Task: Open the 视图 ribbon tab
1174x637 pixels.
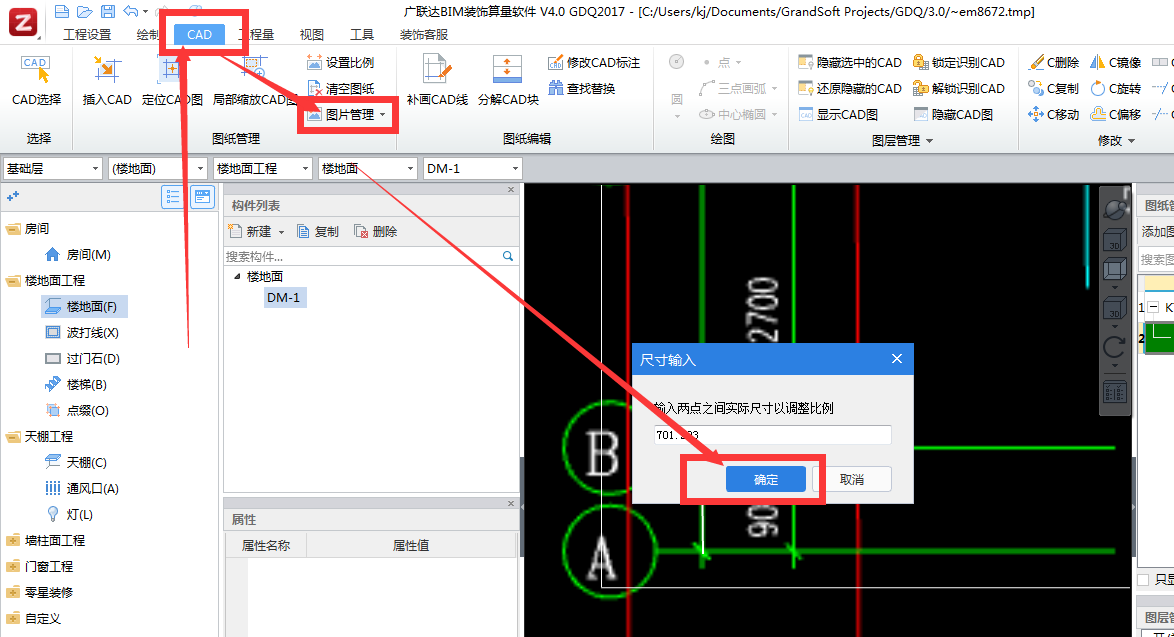Action: click(x=311, y=34)
